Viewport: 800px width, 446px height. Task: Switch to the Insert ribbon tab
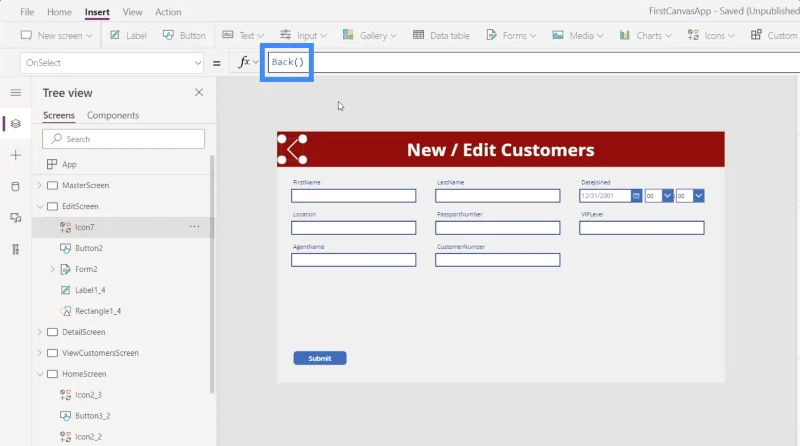click(97, 12)
